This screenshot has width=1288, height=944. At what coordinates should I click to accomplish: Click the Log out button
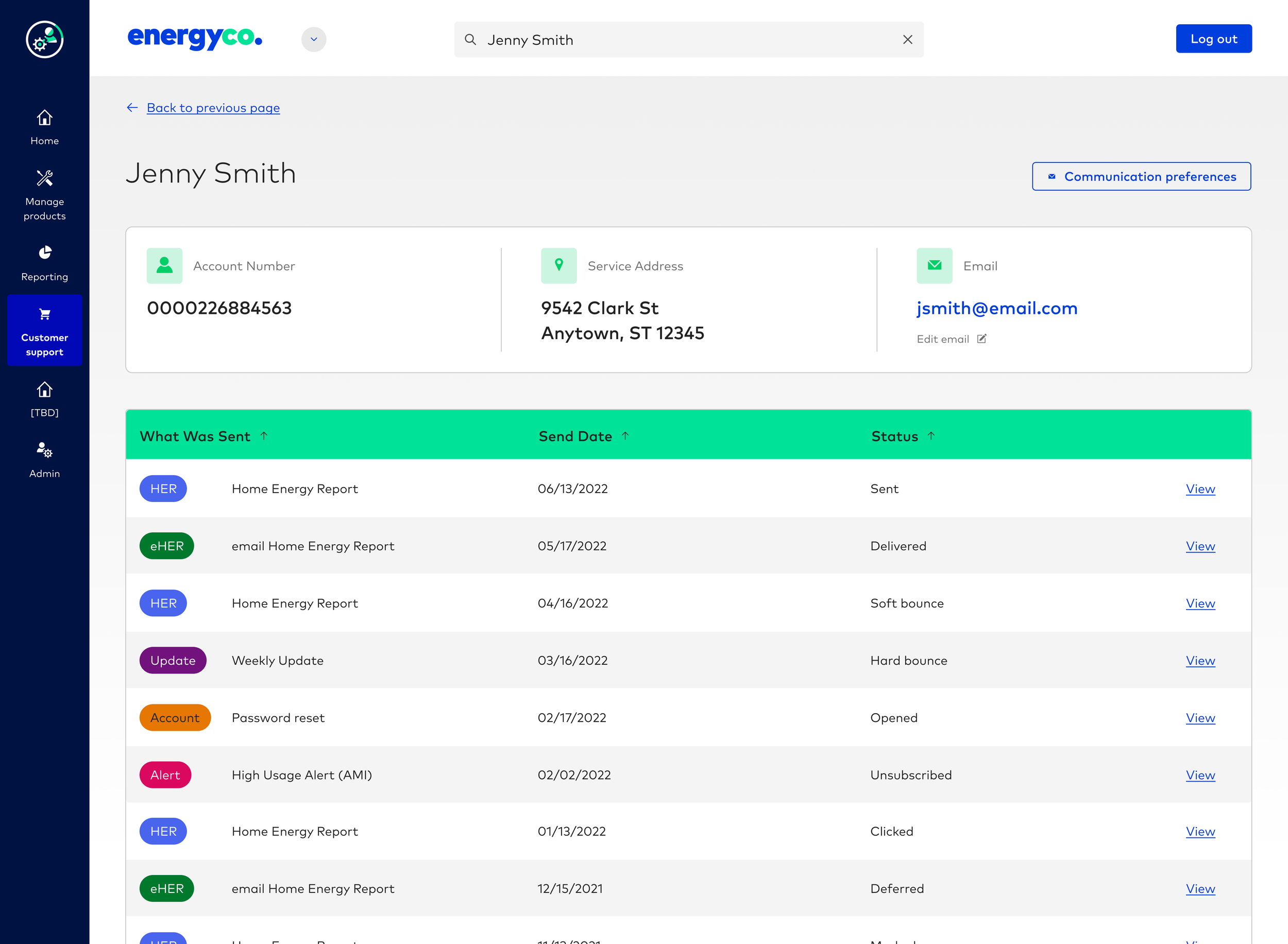[1214, 39]
